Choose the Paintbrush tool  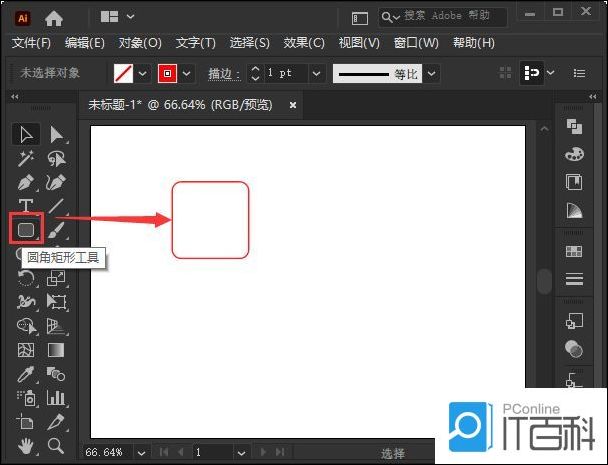point(57,230)
